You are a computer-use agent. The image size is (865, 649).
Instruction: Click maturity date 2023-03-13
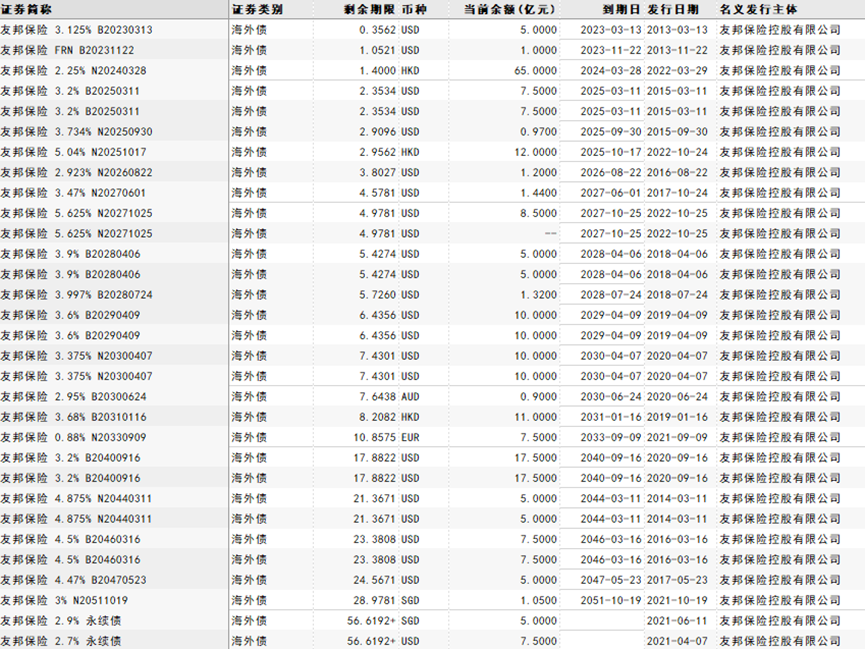coord(611,30)
